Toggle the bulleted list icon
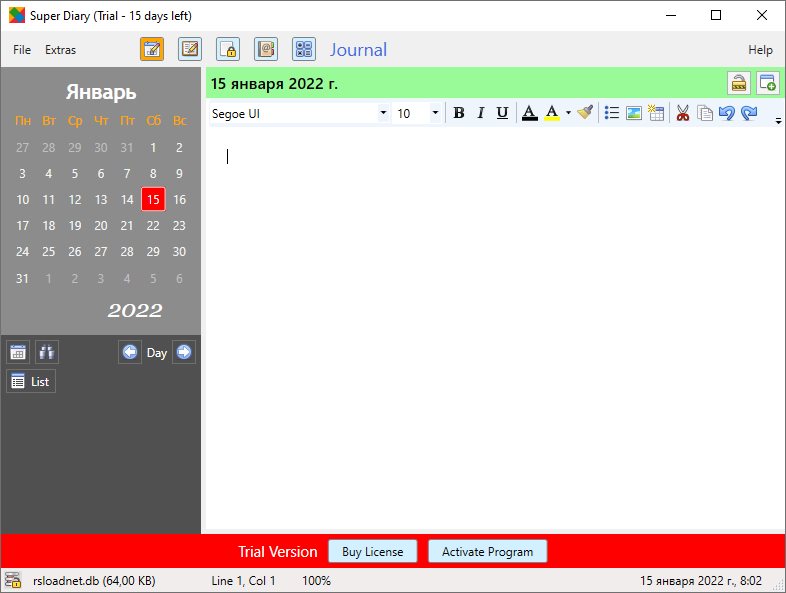The width and height of the screenshot is (786, 593). tap(612, 113)
